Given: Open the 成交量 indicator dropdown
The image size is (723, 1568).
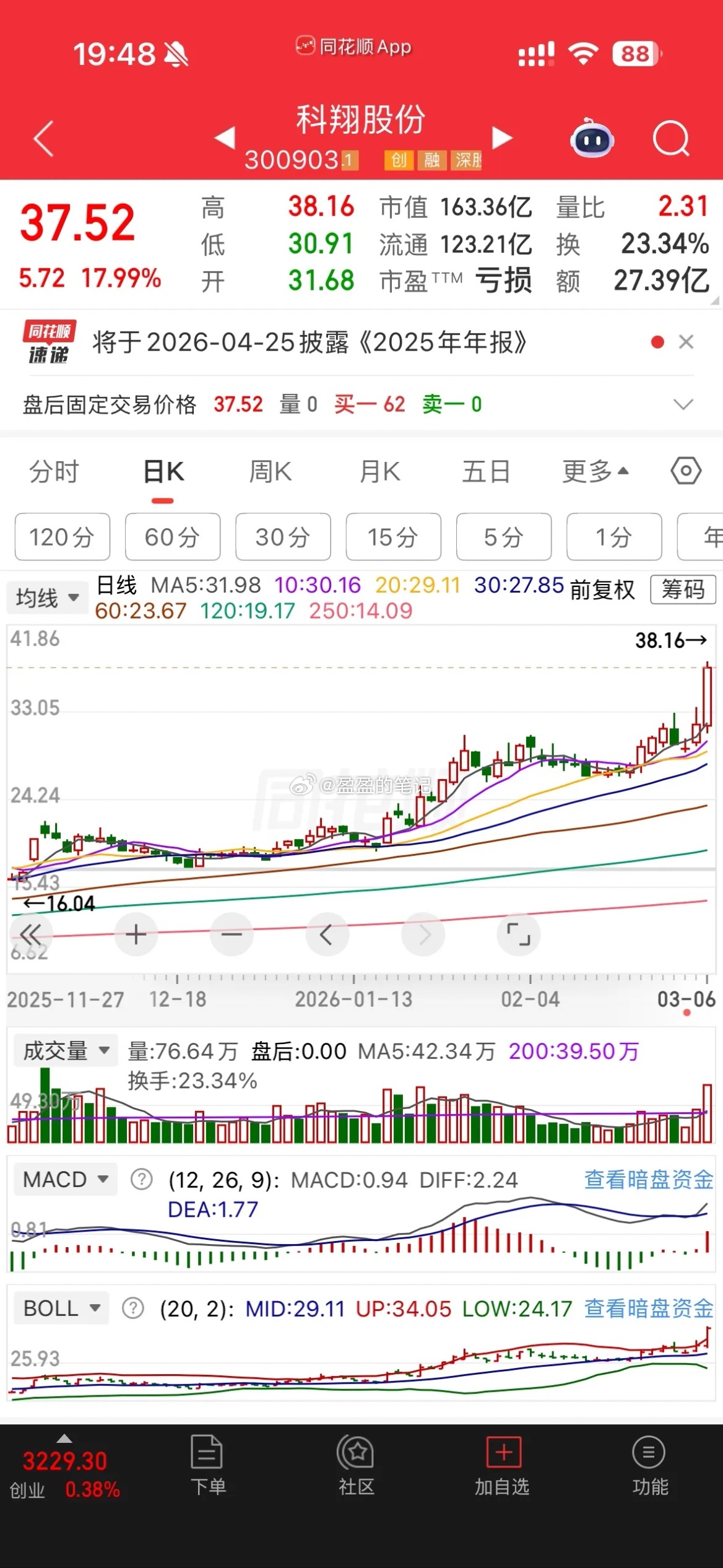Looking at the screenshot, I should pos(66,1050).
